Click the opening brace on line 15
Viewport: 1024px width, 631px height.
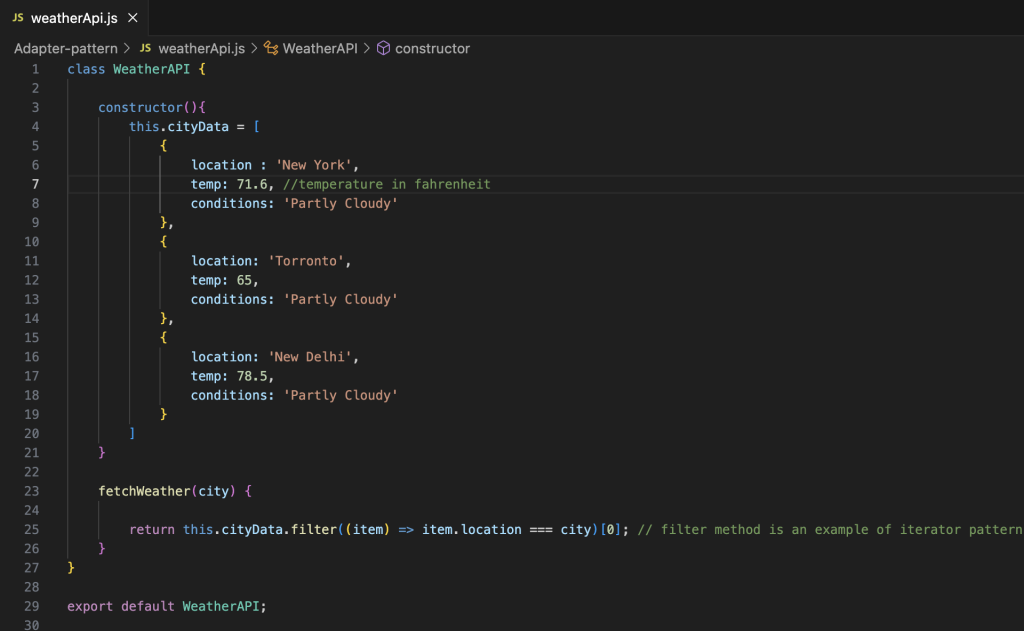point(163,338)
